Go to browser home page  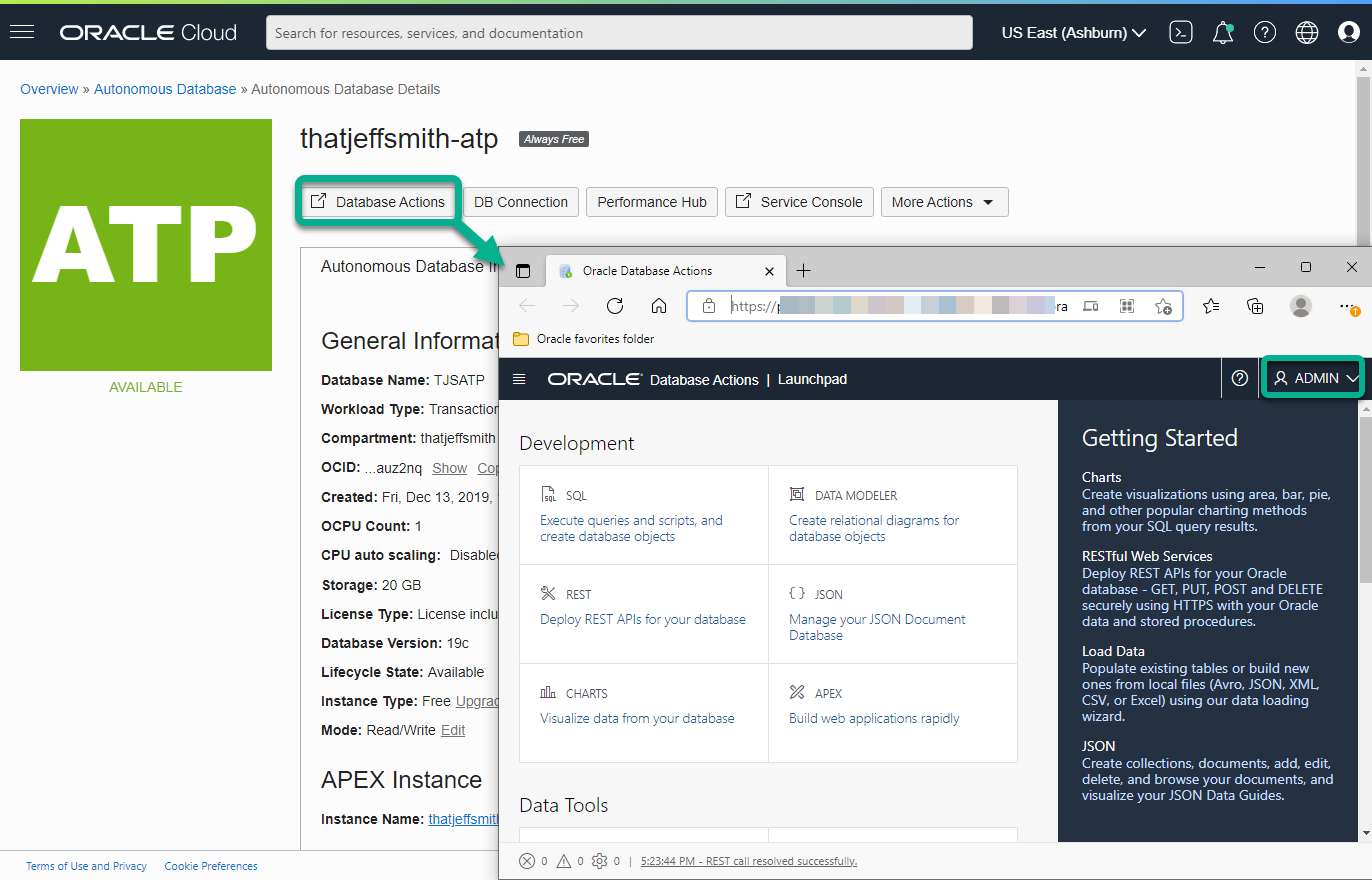click(659, 306)
